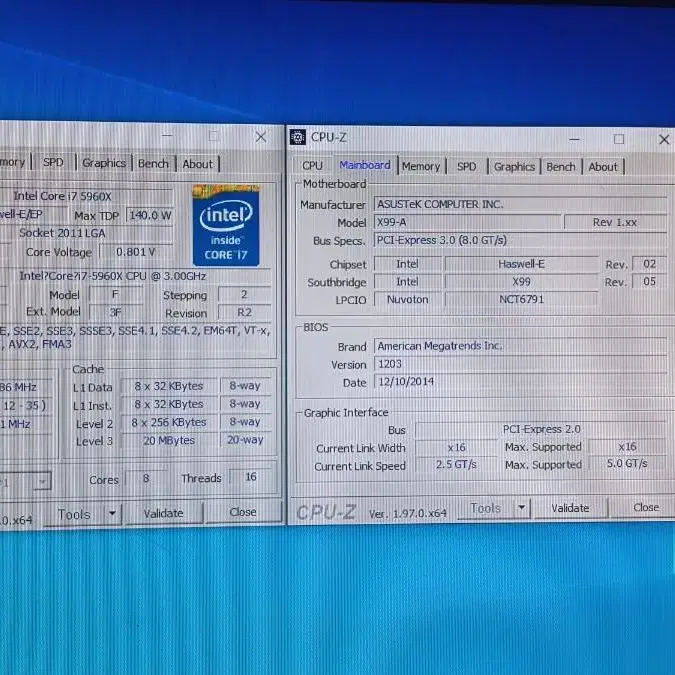Open Bench tab in right CPU-Z window
This screenshot has width=675, height=675.
(x=561, y=167)
